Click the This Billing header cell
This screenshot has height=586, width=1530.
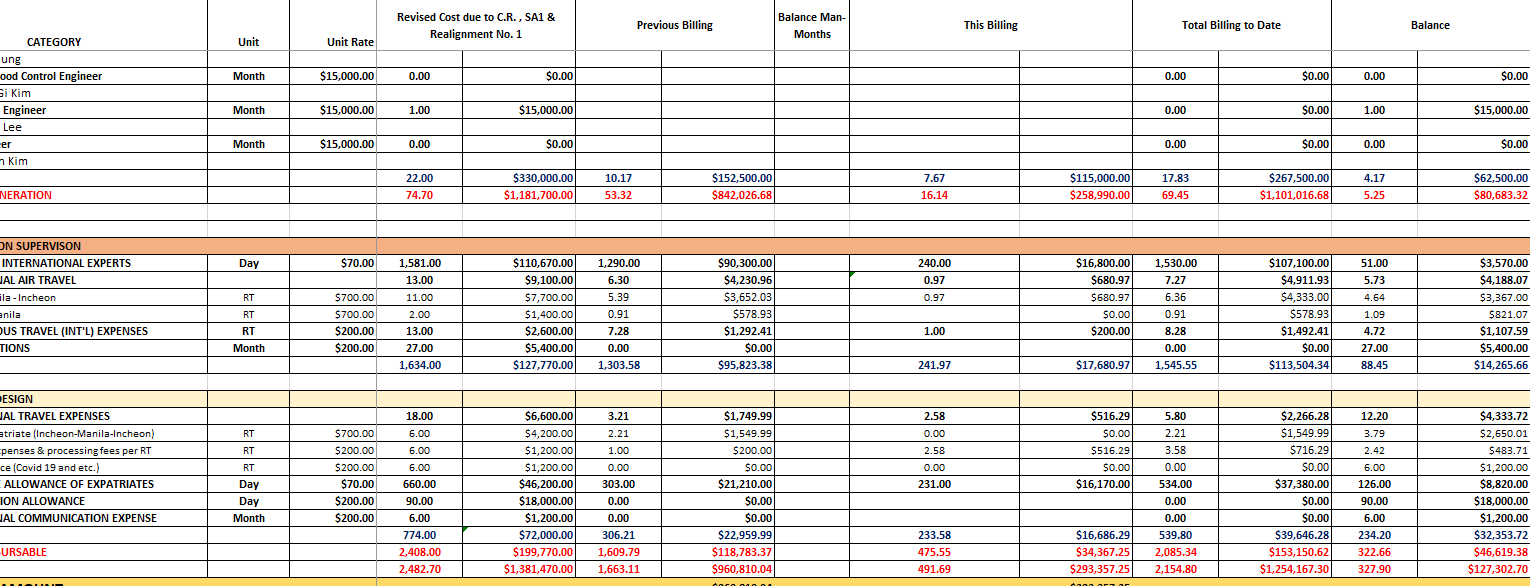tap(992, 25)
